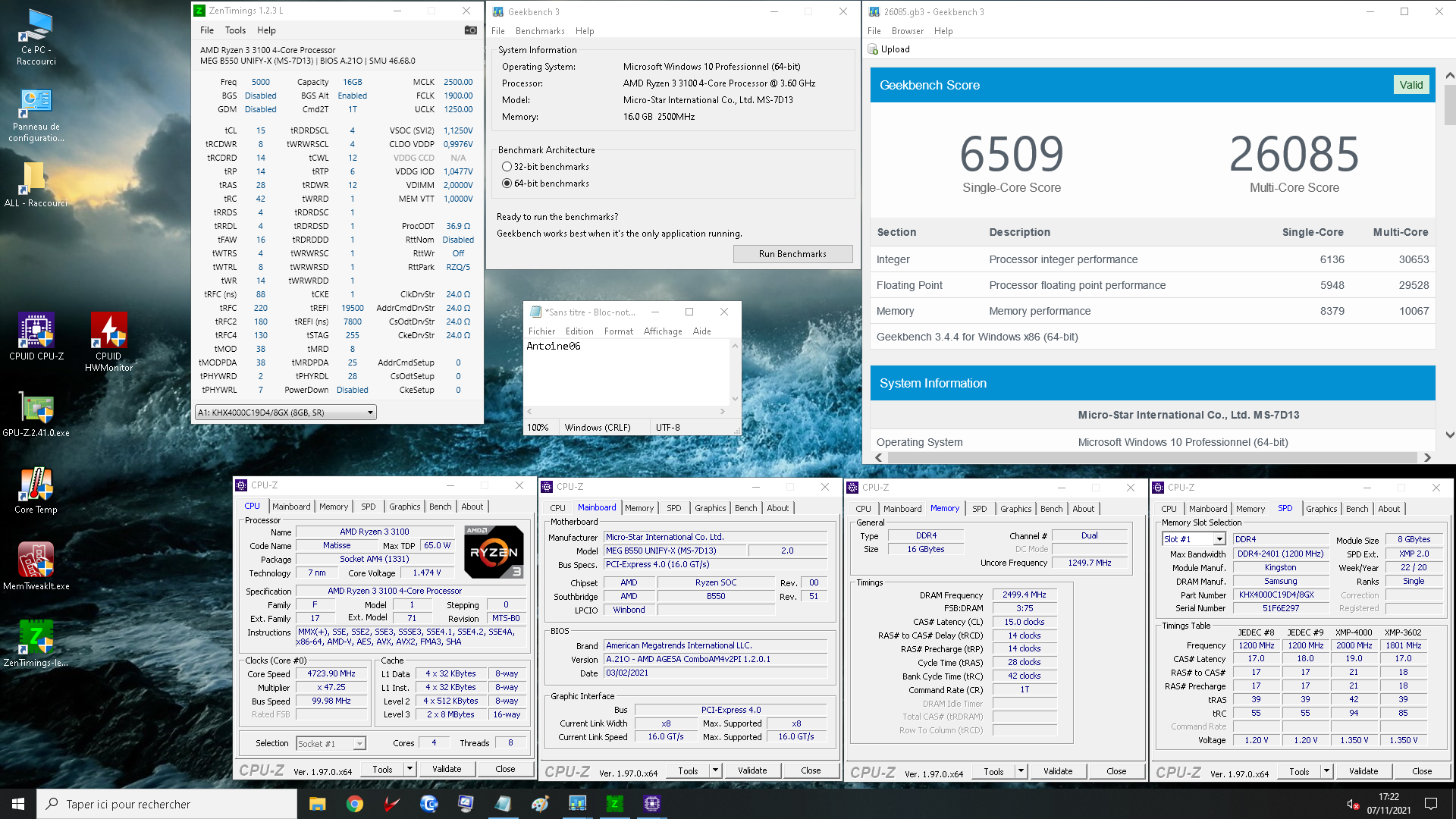1456x819 pixels.
Task: Open Geekbench Benchmarks menu
Action: pos(540,31)
